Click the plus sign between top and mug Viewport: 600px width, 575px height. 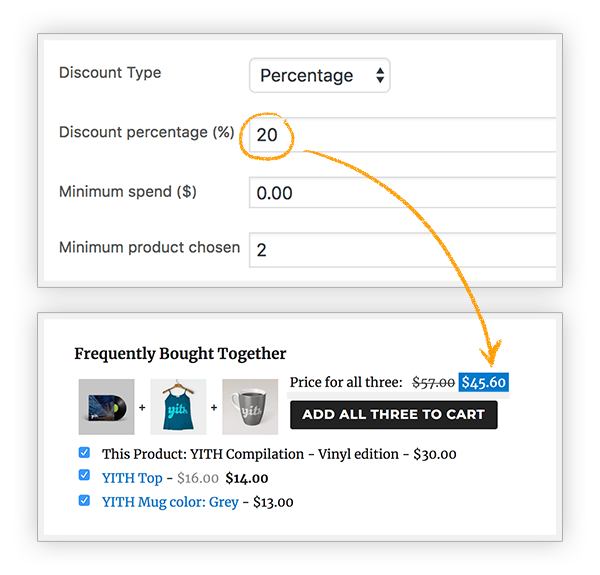pos(214,407)
